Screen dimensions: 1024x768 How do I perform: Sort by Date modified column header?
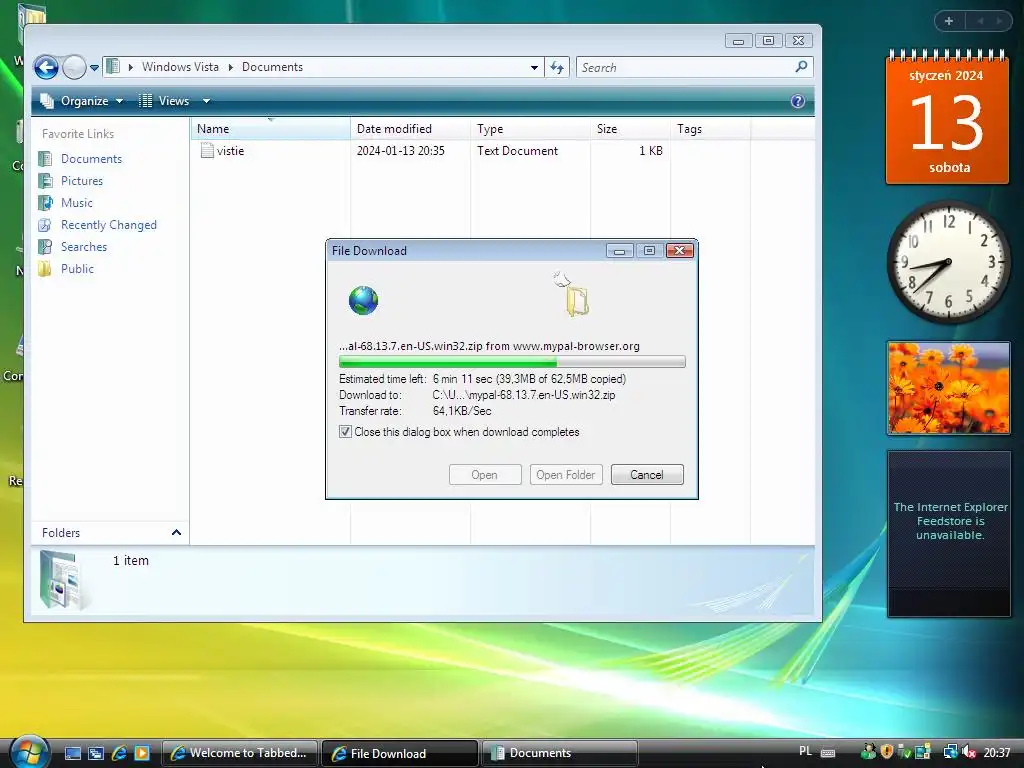click(410, 129)
